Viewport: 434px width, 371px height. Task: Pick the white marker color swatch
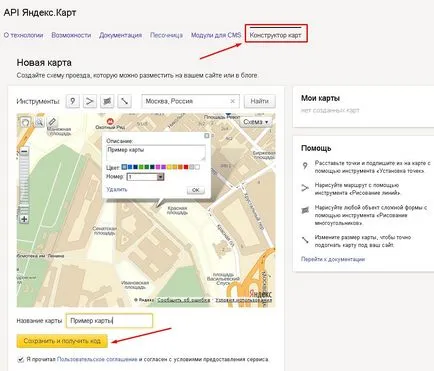click(x=197, y=167)
